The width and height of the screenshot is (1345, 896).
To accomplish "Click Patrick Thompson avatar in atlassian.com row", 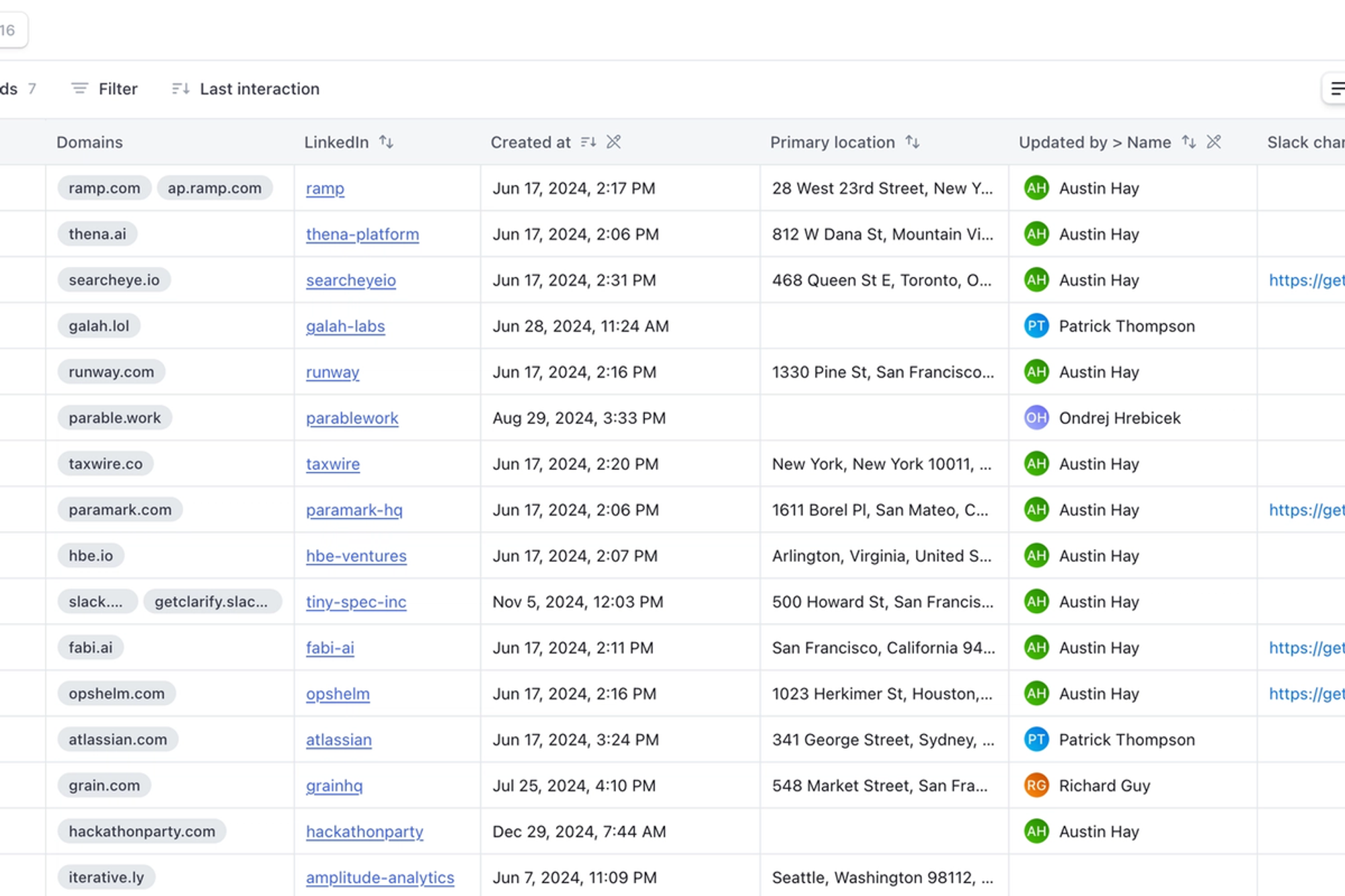I will click(x=1036, y=739).
